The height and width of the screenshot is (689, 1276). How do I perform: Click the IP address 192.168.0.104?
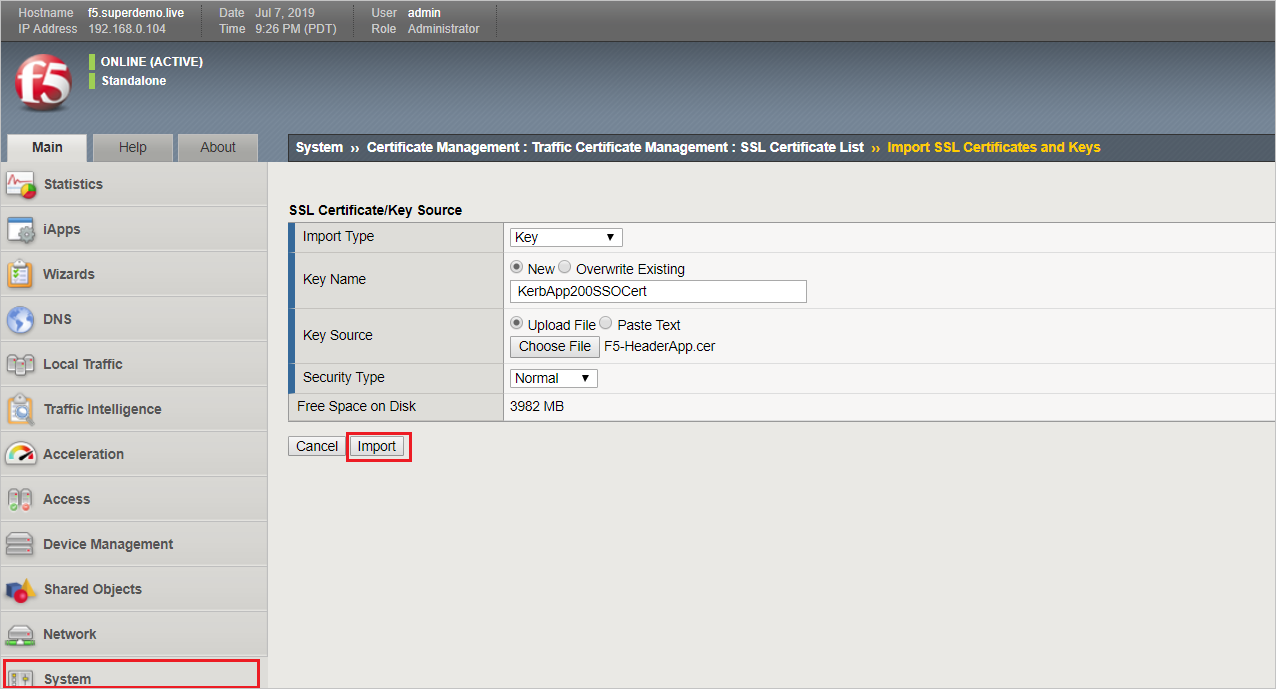pos(127,29)
